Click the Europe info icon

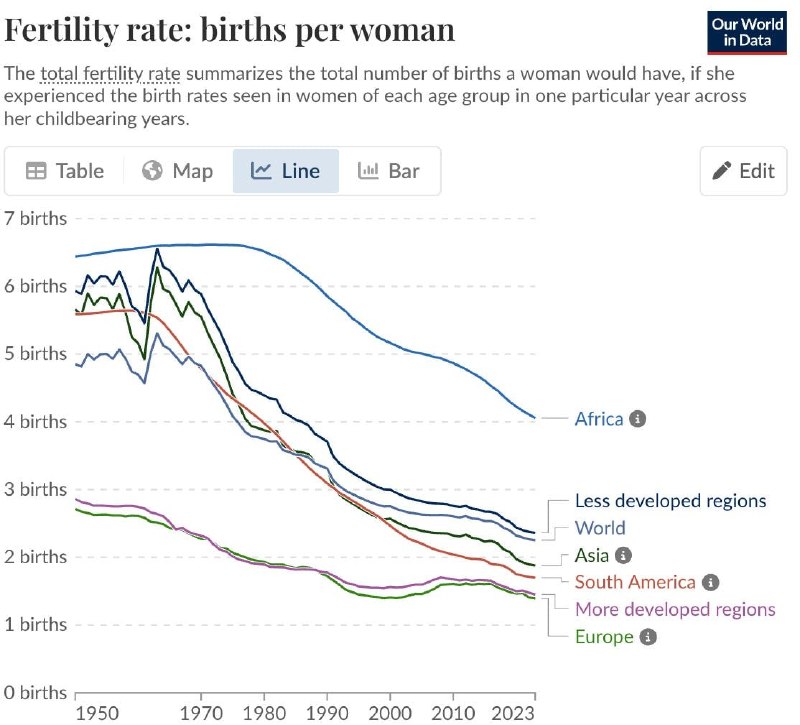648,637
